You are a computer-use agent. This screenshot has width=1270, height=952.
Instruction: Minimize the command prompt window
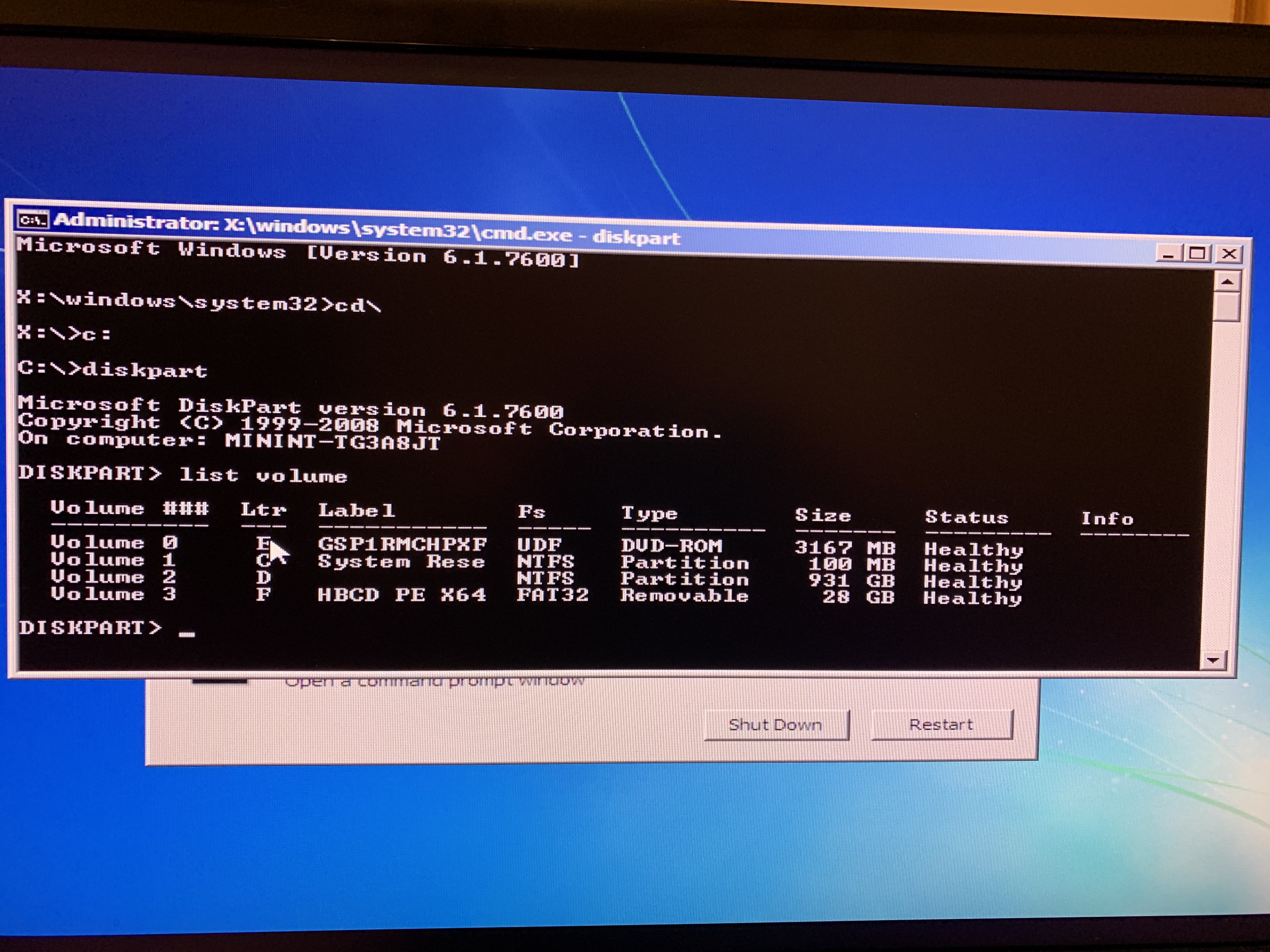[x=1168, y=253]
